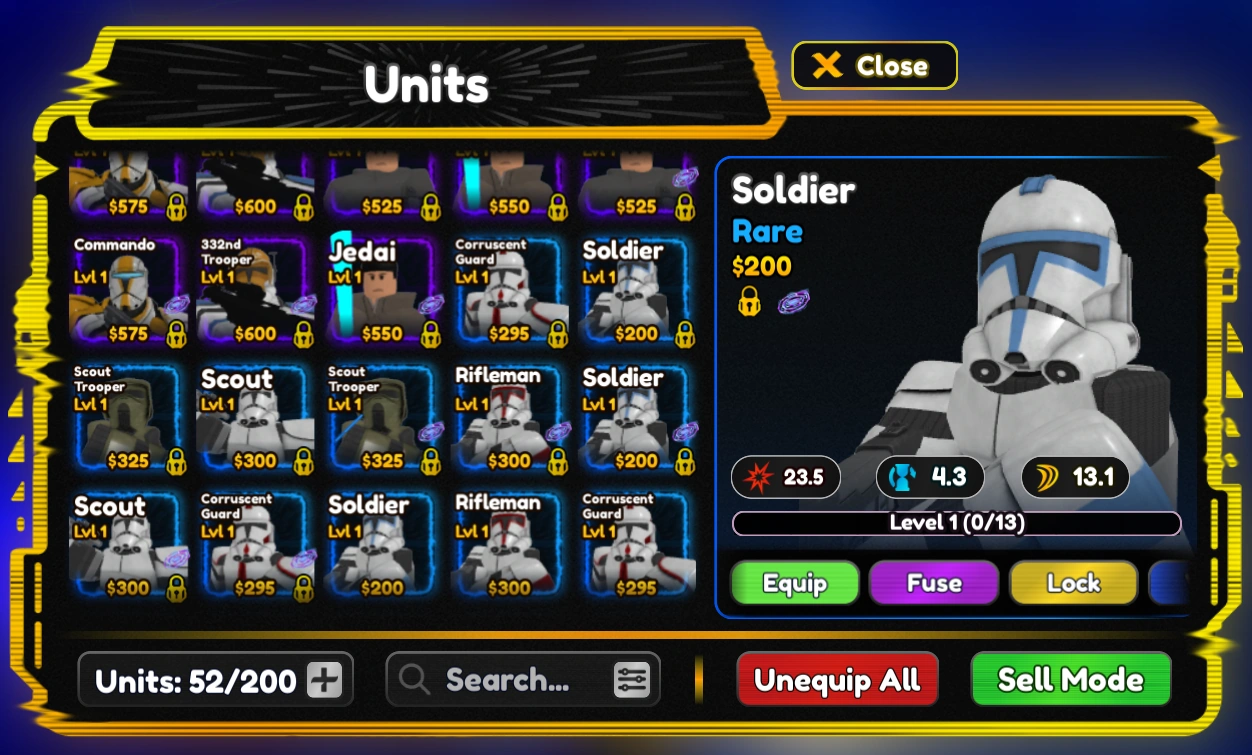This screenshot has width=1252, height=755.
Task: Click the red Unequip All button
Action: click(x=837, y=680)
